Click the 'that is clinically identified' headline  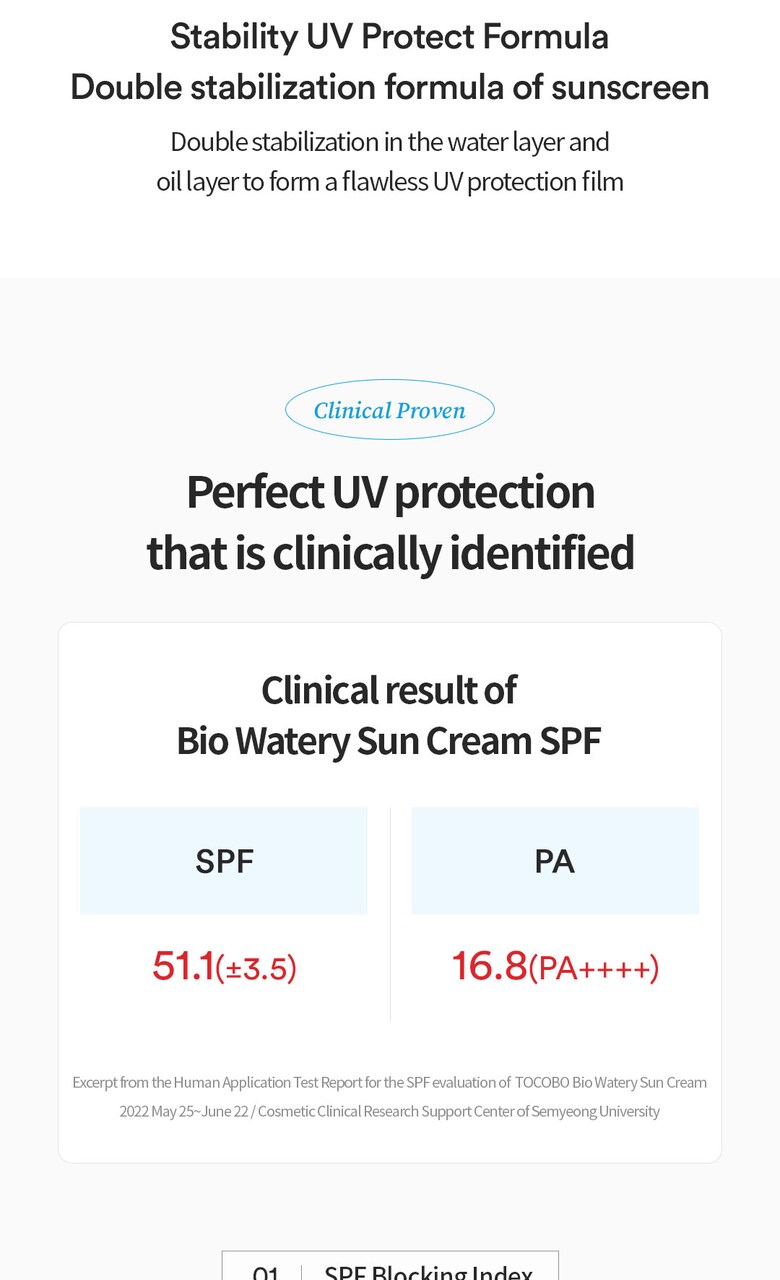click(x=390, y=552)
